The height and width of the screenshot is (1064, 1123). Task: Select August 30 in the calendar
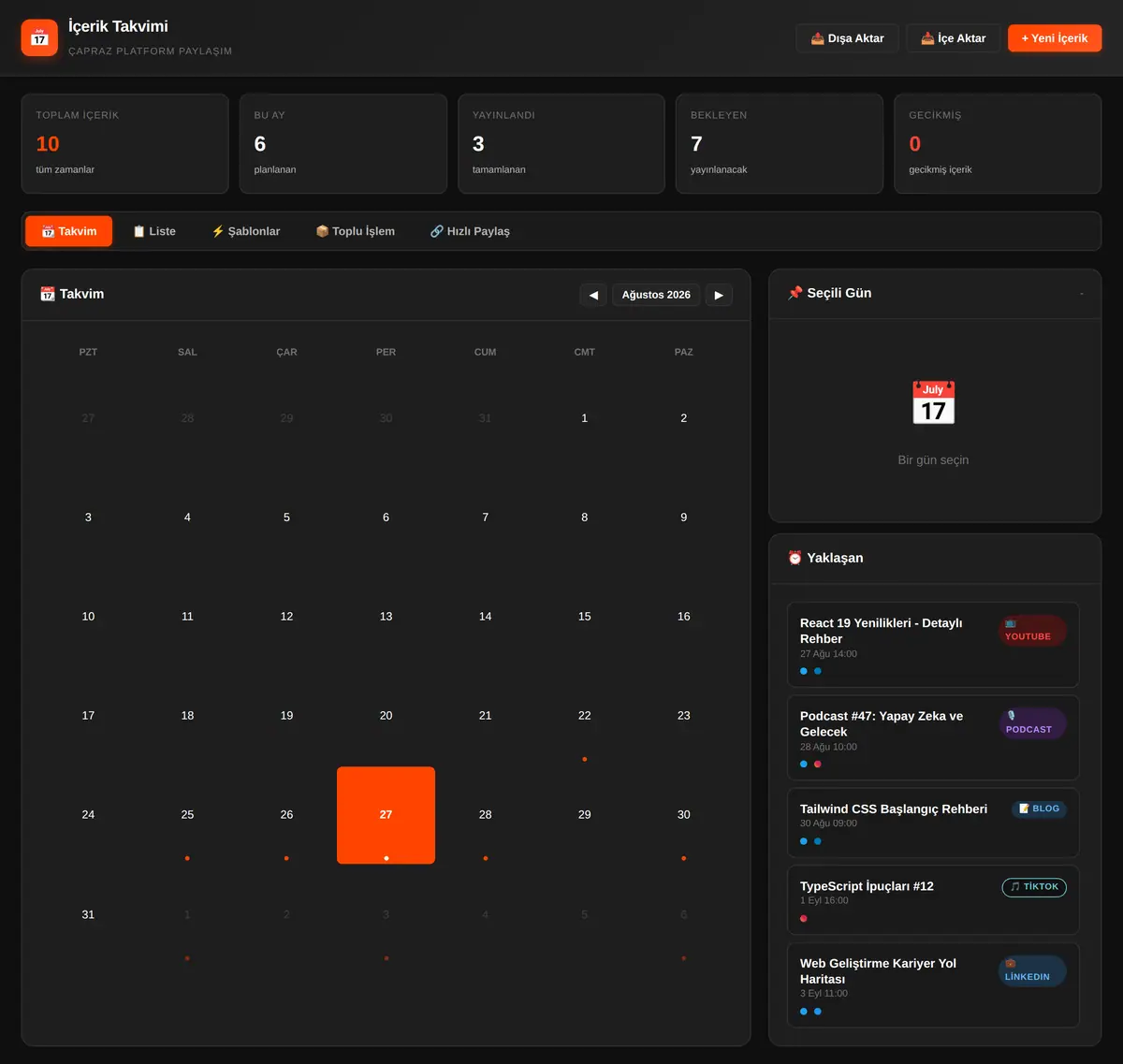coord(684,815)
